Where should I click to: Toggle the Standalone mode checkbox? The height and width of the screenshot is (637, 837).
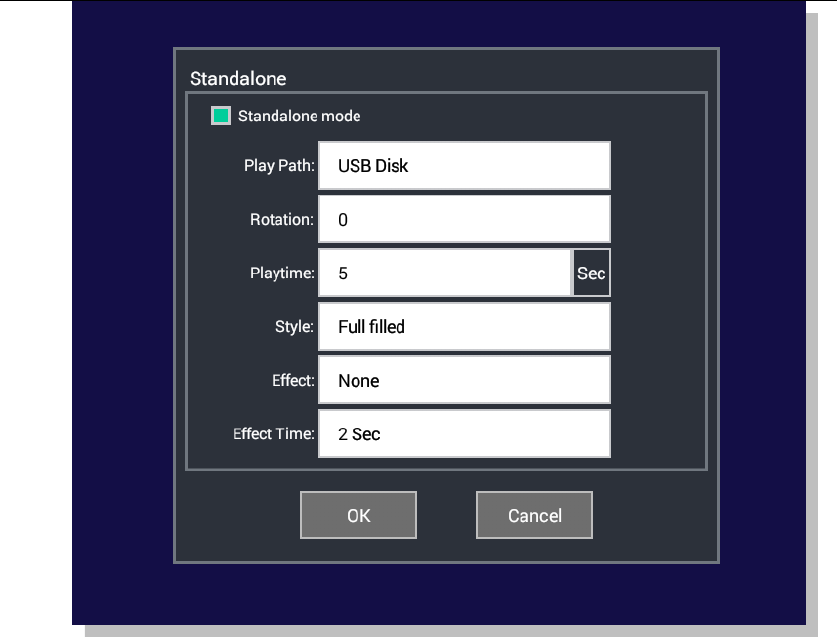coord(220,115)
